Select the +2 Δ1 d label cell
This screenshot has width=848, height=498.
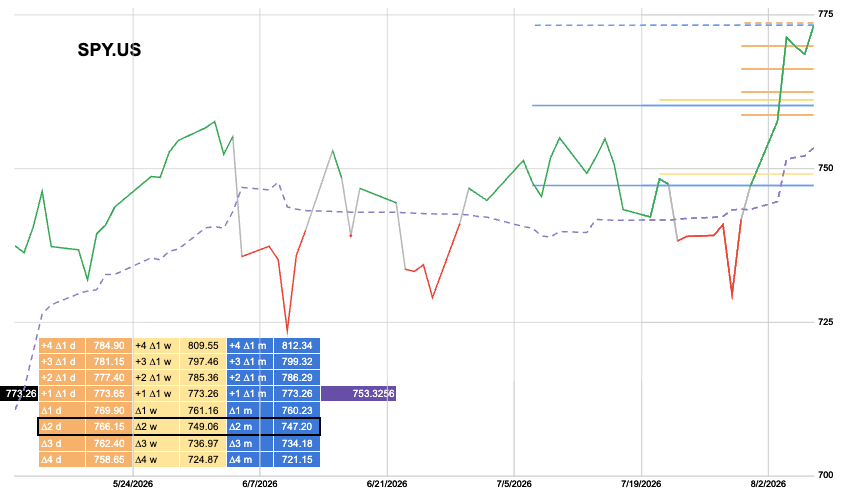tap(62, 378)
